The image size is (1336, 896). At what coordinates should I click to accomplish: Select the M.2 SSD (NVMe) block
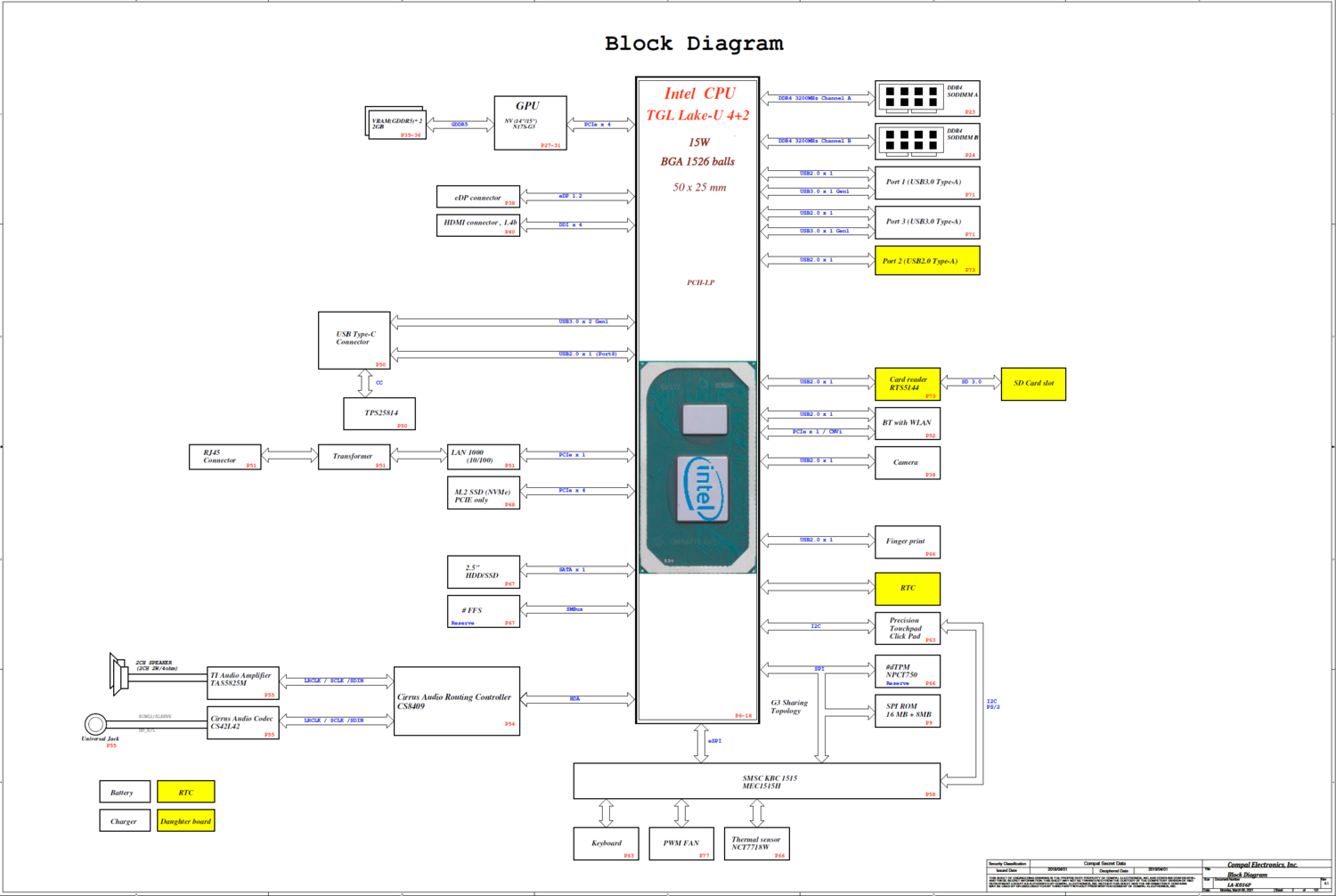pyautogui.click(x=484, y=493)
